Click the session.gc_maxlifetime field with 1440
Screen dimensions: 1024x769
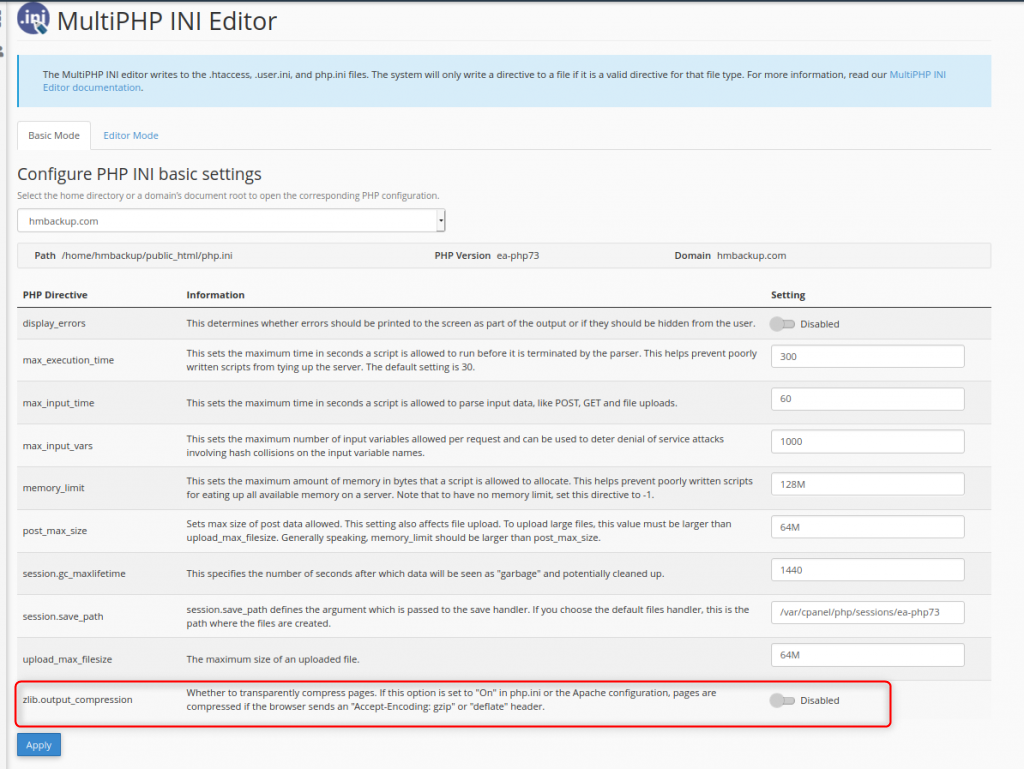(x=867, y=570)
